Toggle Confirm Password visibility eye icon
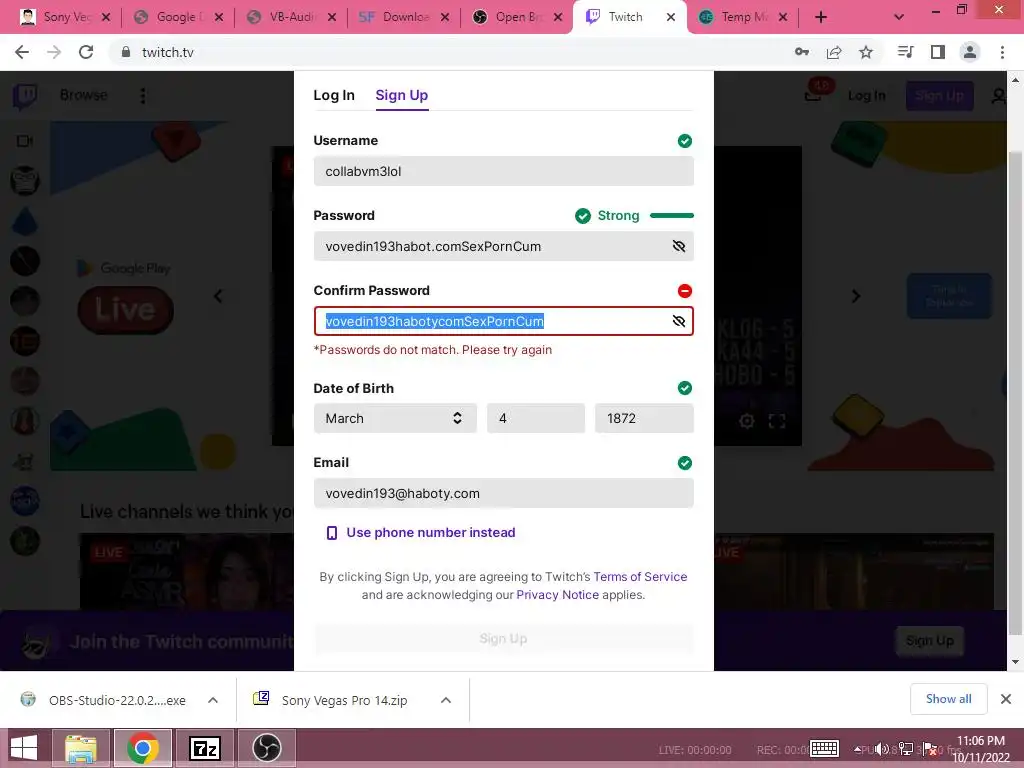 pos(679,321)
